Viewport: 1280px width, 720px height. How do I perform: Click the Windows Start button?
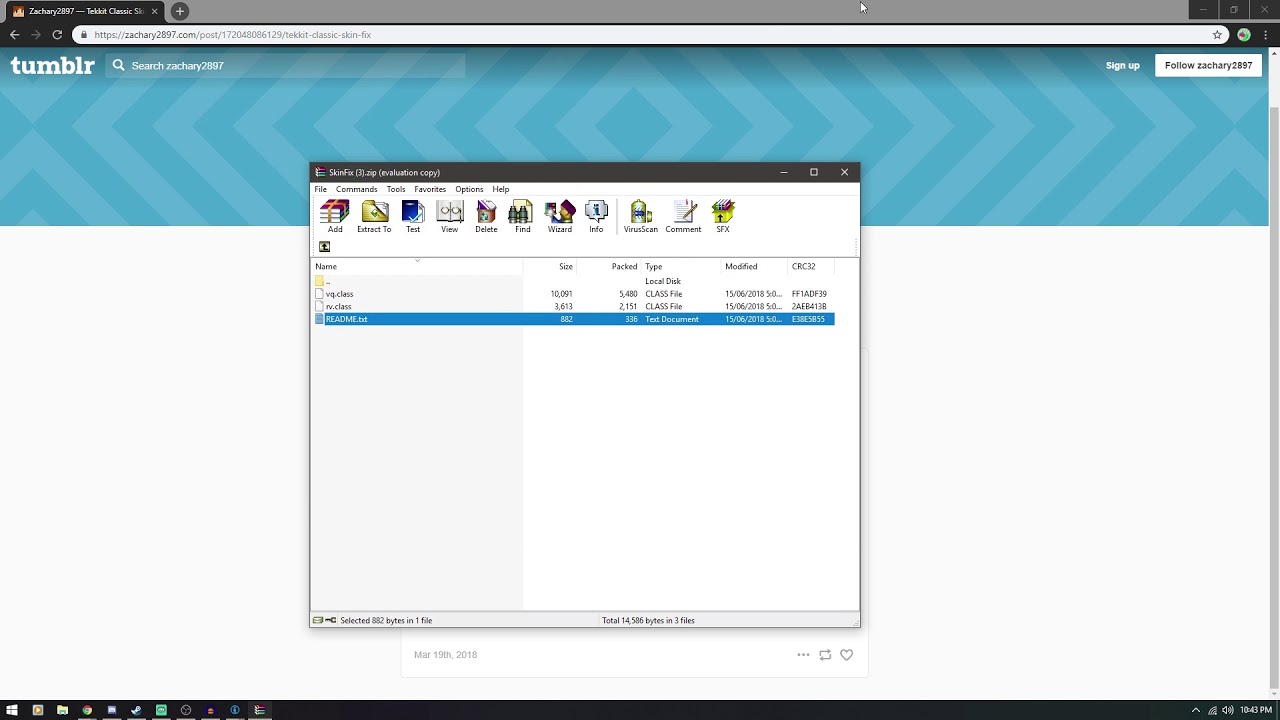point(12,710)
